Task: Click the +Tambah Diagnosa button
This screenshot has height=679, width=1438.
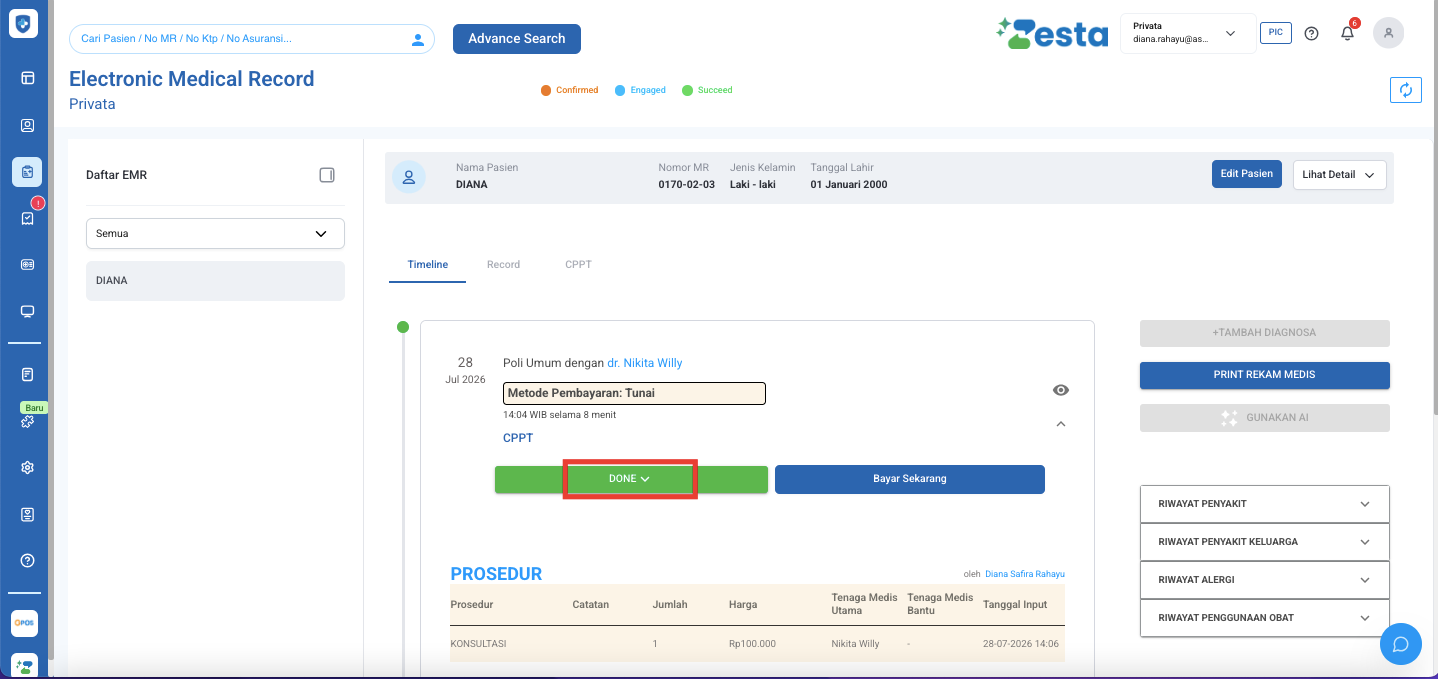Action: pos(1265,333)
